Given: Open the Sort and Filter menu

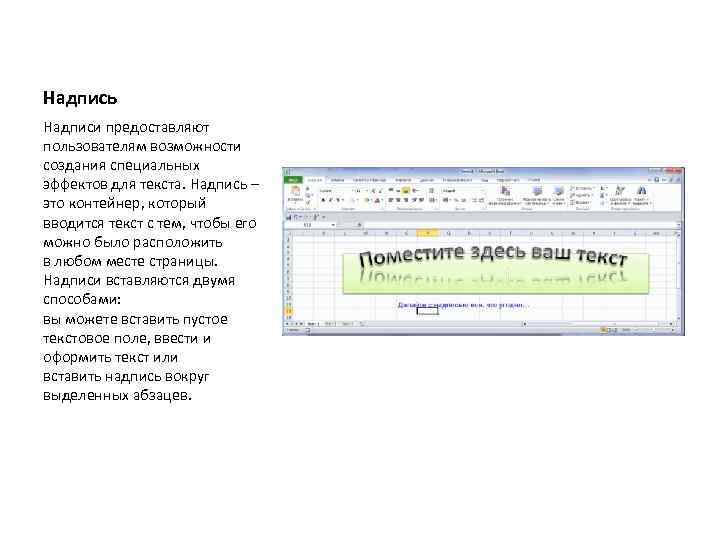Looking at the screenshot, I should (x=620, y=195).
